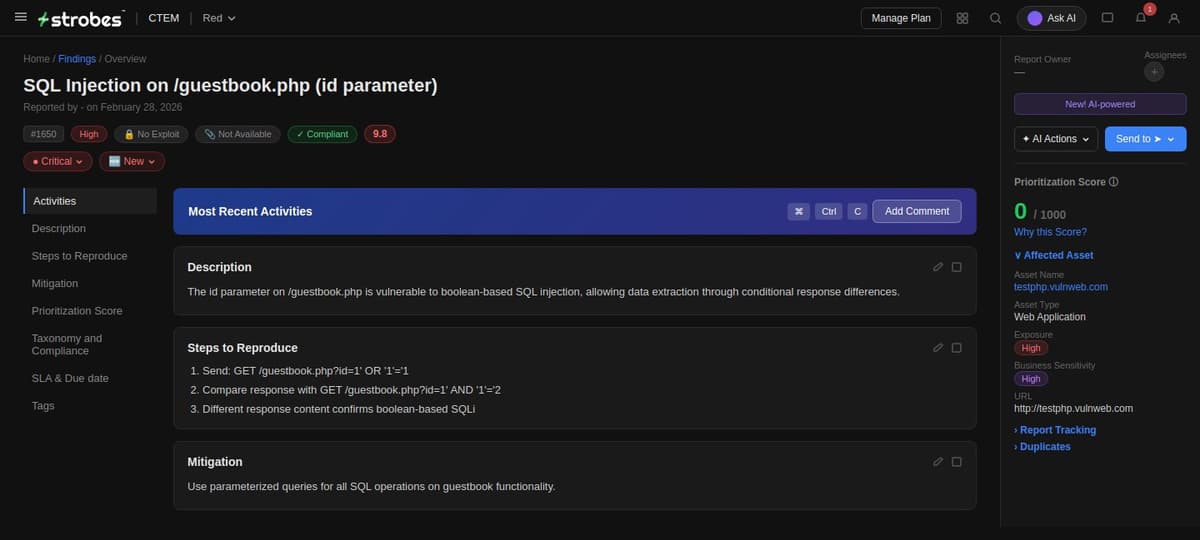Tick the Steps to Reproduce checkbox
This screenshot has height=540, width=1200.
957,347
